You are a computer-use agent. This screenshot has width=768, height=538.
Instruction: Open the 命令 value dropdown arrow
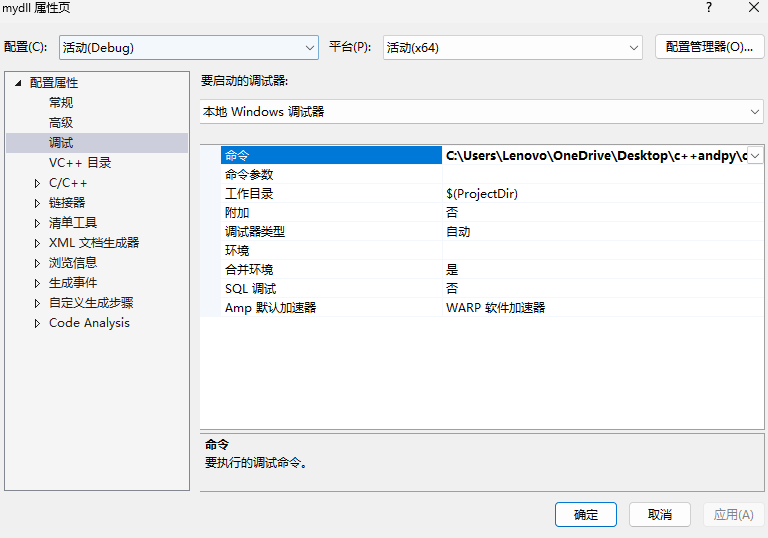coord(755,156)
